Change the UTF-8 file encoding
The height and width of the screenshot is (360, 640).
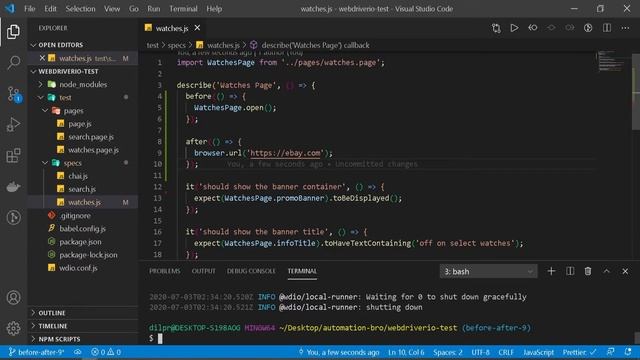point(480,352)
